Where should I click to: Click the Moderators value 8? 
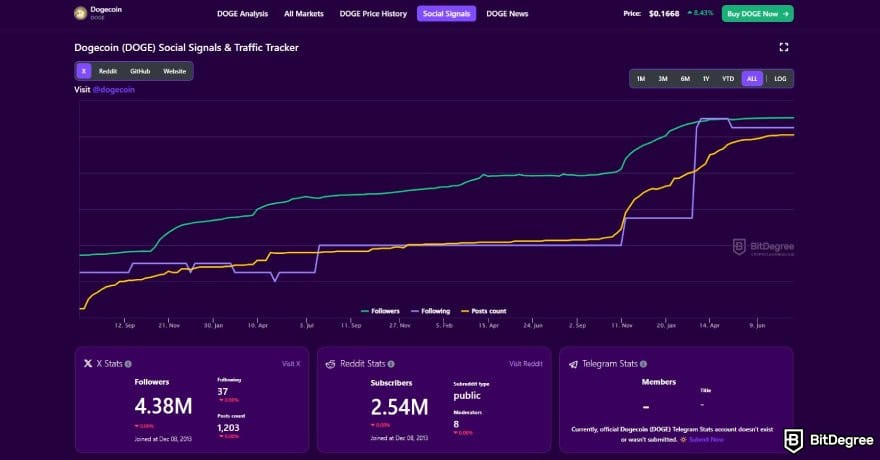point(456,424)
